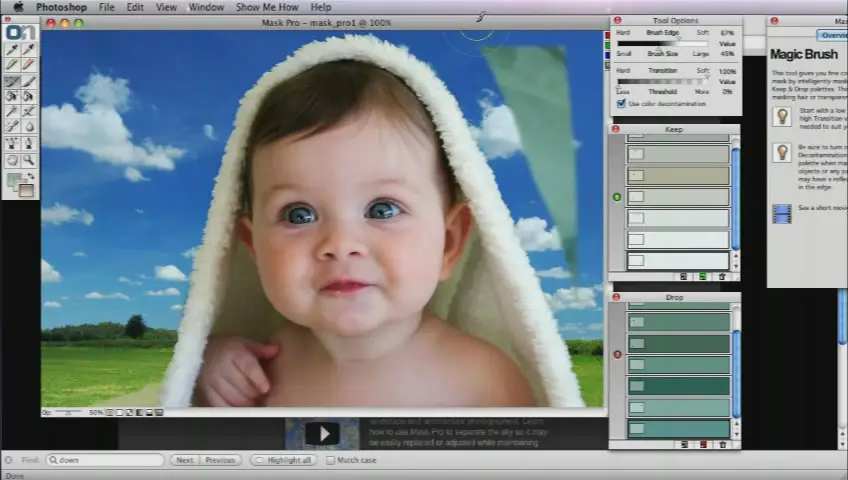Click the Threshold slider handle

(x=618, y=87)
